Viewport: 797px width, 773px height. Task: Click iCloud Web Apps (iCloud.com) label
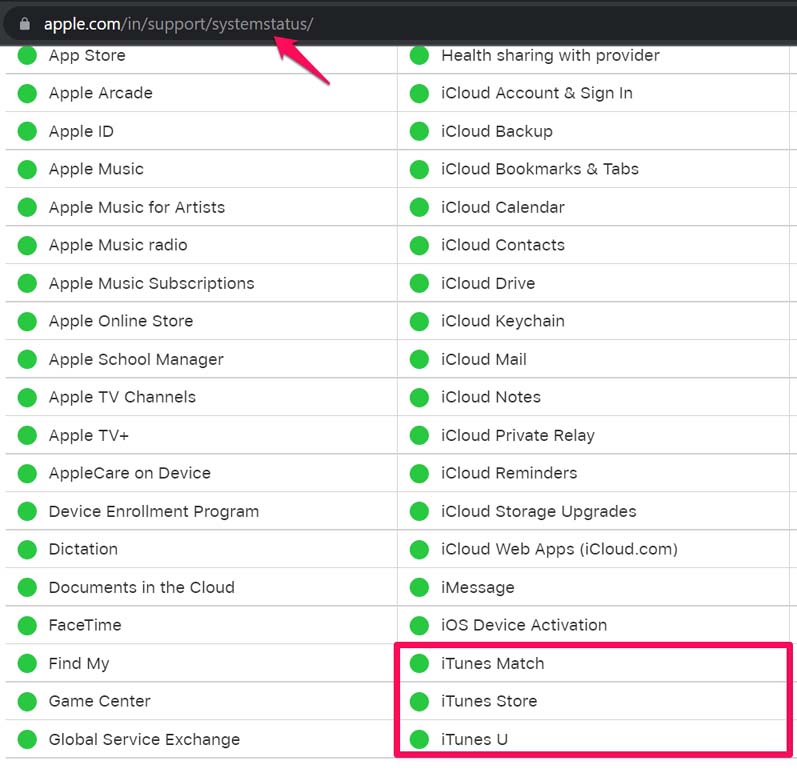(x=560, y=549)
